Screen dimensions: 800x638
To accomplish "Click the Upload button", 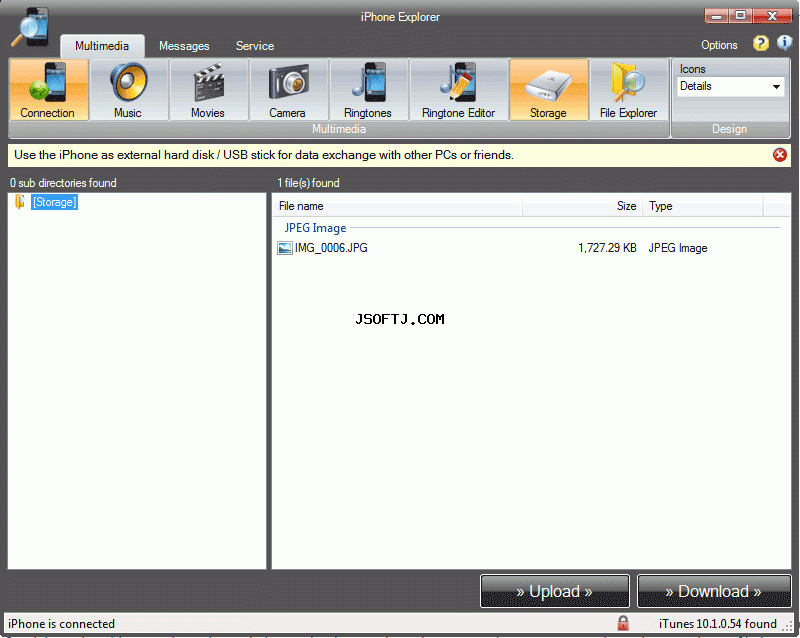I will (x=555, y=592).
